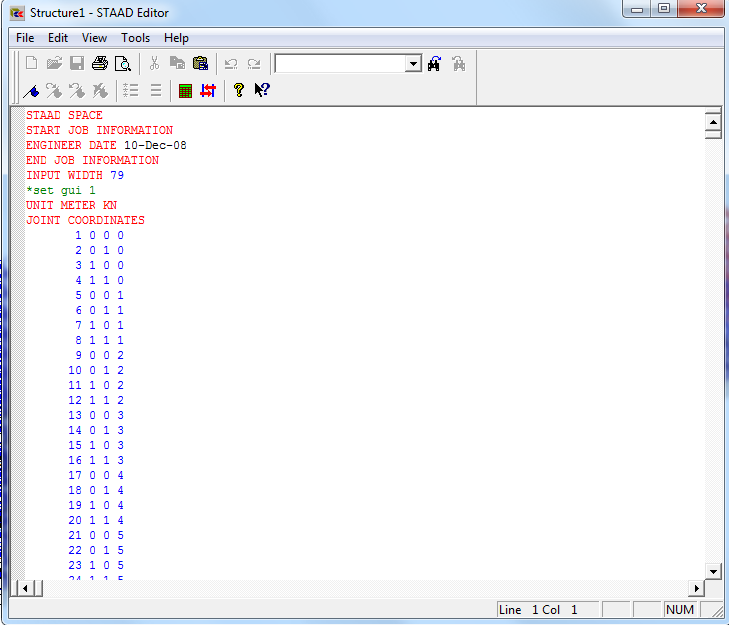Open the View menu
This screenshot has height=625, width=729.
coord(94,38)
